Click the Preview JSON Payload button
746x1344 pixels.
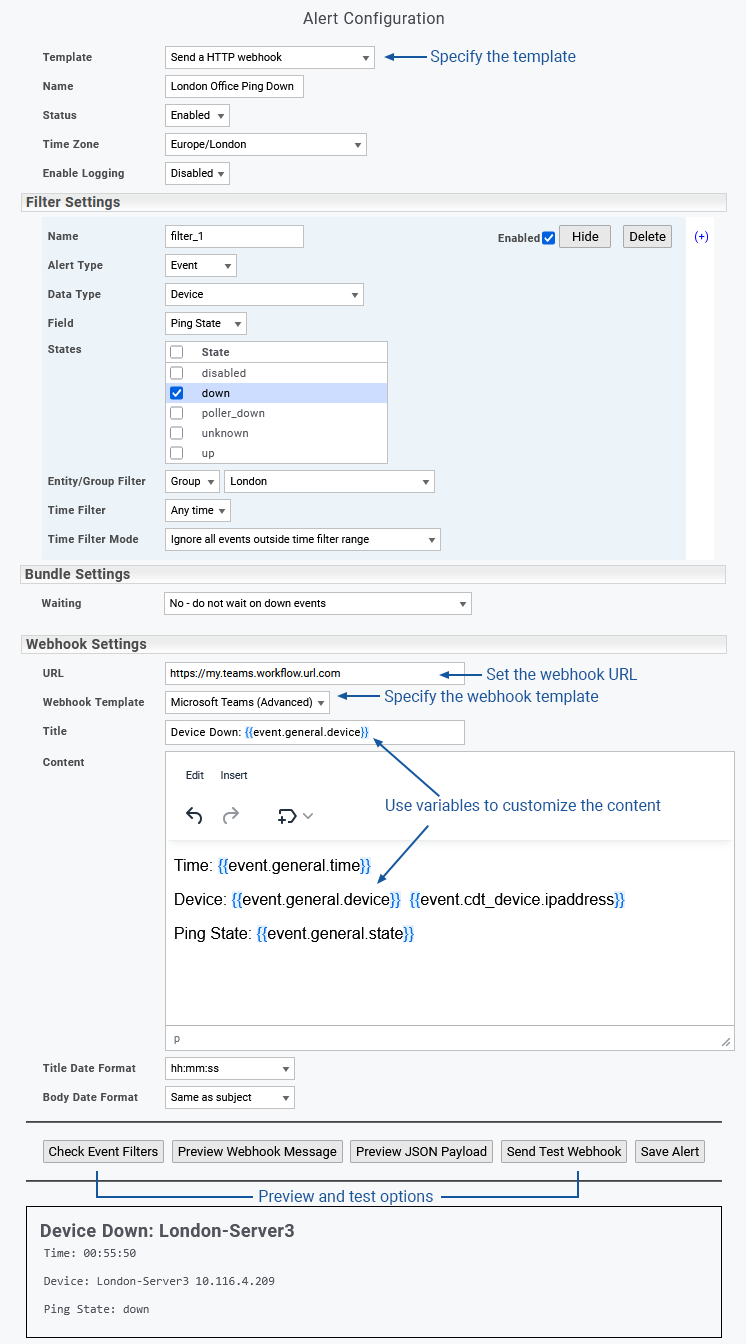[x=421, y=1151]
